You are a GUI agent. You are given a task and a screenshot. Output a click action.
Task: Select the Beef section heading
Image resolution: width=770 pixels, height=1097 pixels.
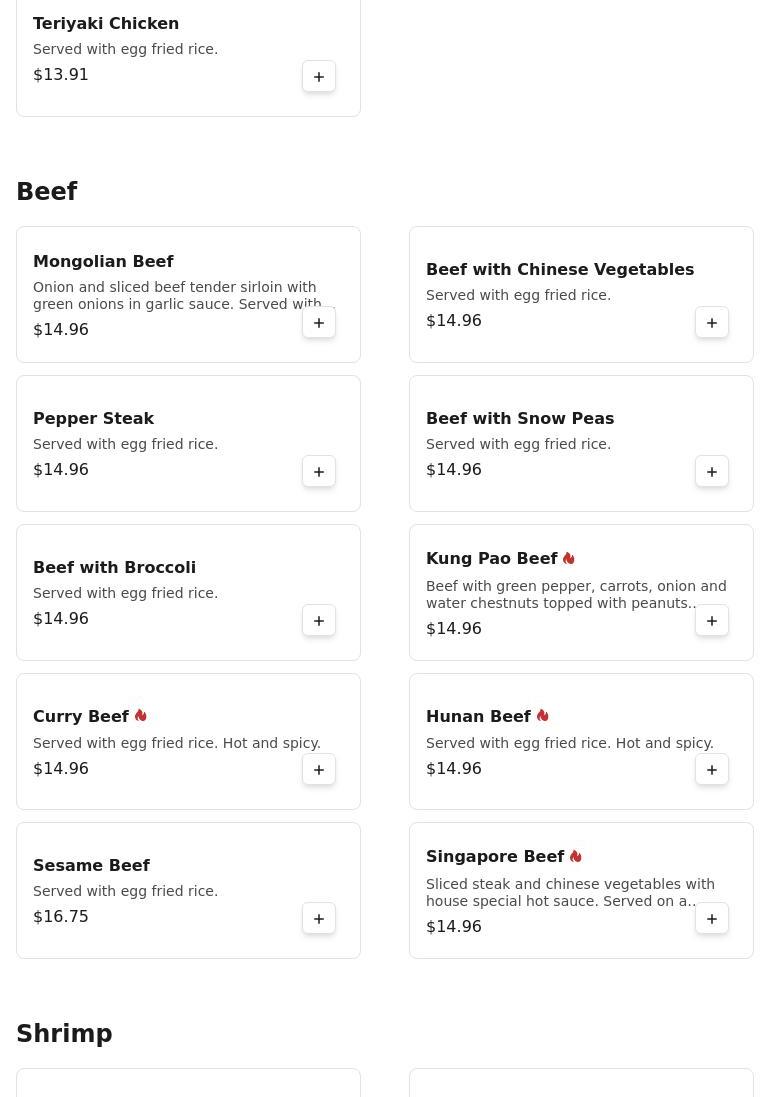click(x=47, y=191)
